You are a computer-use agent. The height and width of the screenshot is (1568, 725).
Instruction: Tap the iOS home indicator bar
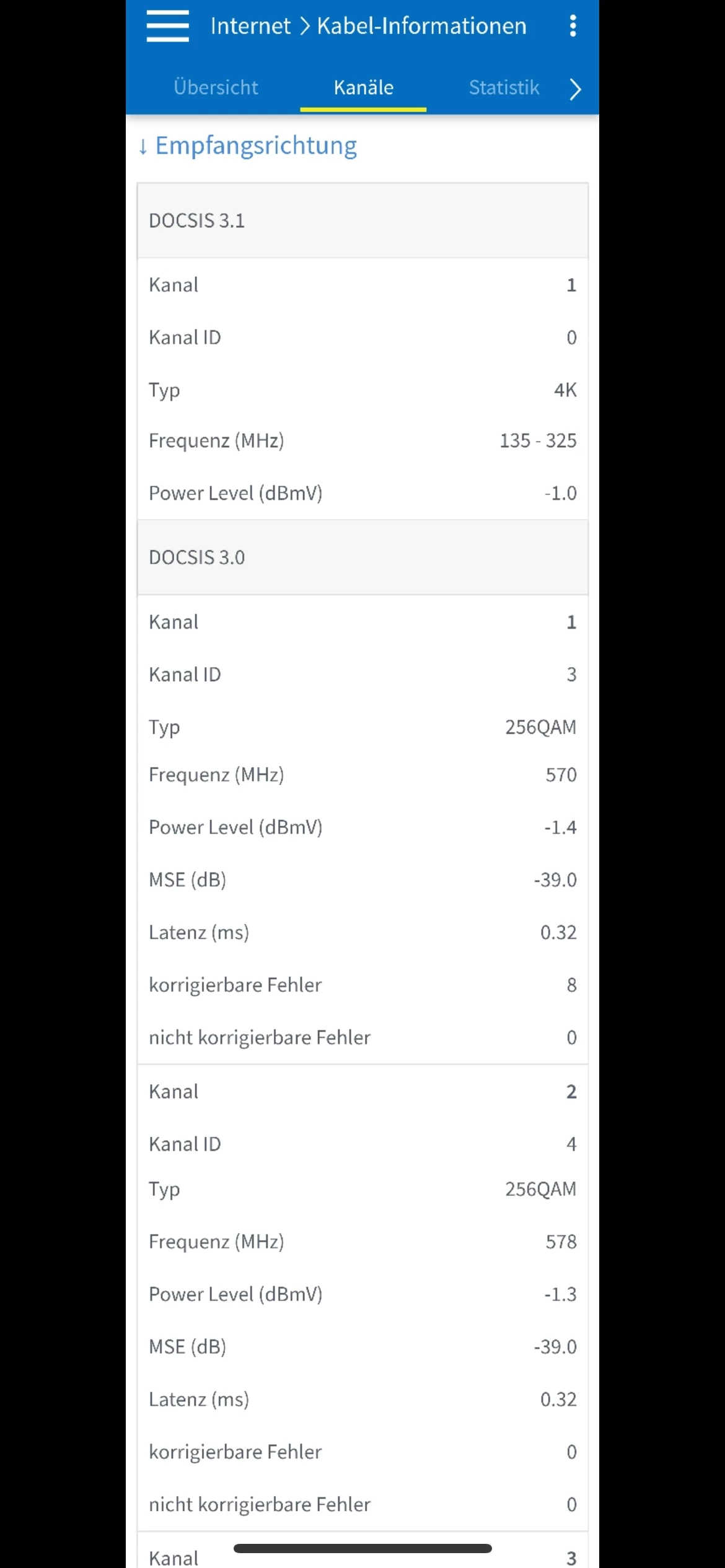[x=362, y=1548]
